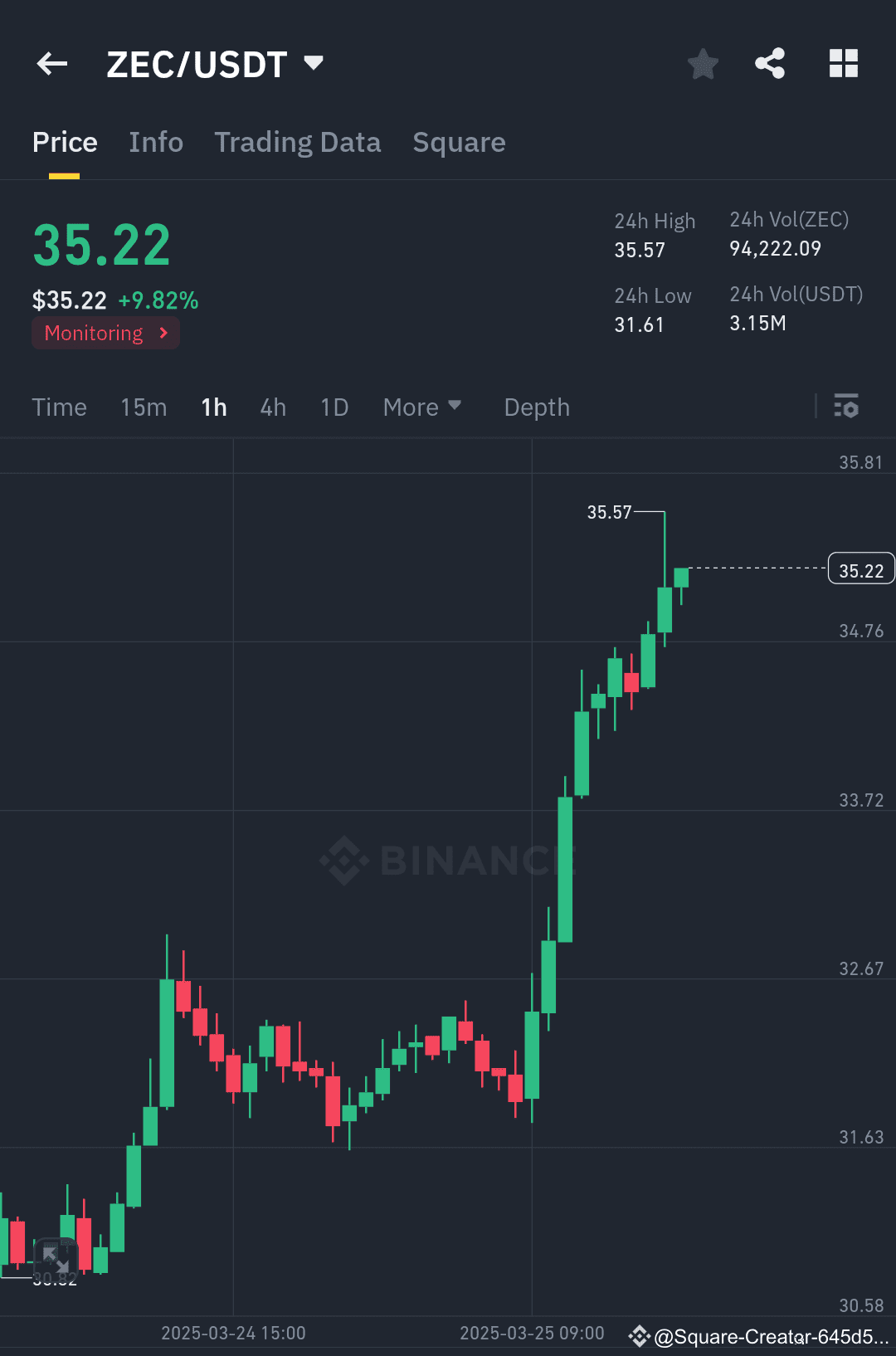
Task: Select the Time chart mode
Action: click(x=59, y=407)
